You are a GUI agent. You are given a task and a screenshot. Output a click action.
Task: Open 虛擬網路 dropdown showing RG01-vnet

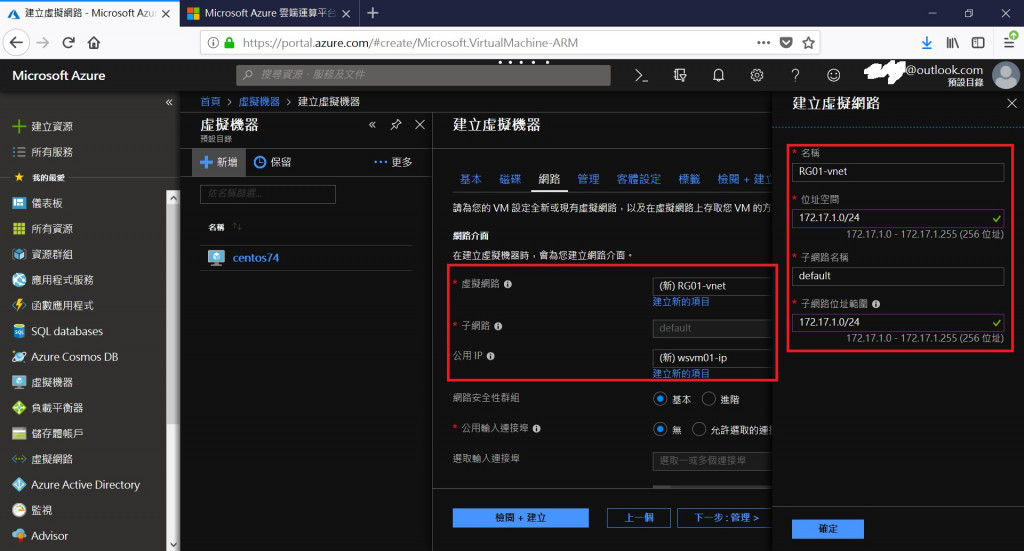pos(712,286)
